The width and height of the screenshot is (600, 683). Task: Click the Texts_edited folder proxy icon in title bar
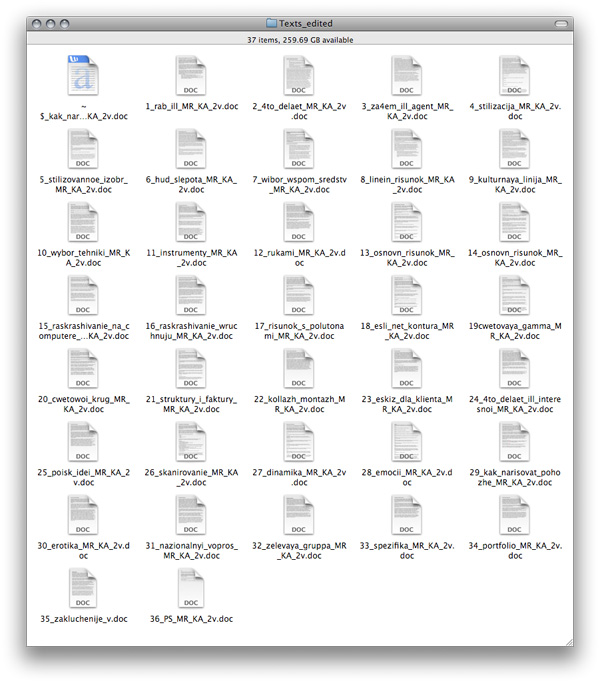pyautogui.click(x=271, y=22)
